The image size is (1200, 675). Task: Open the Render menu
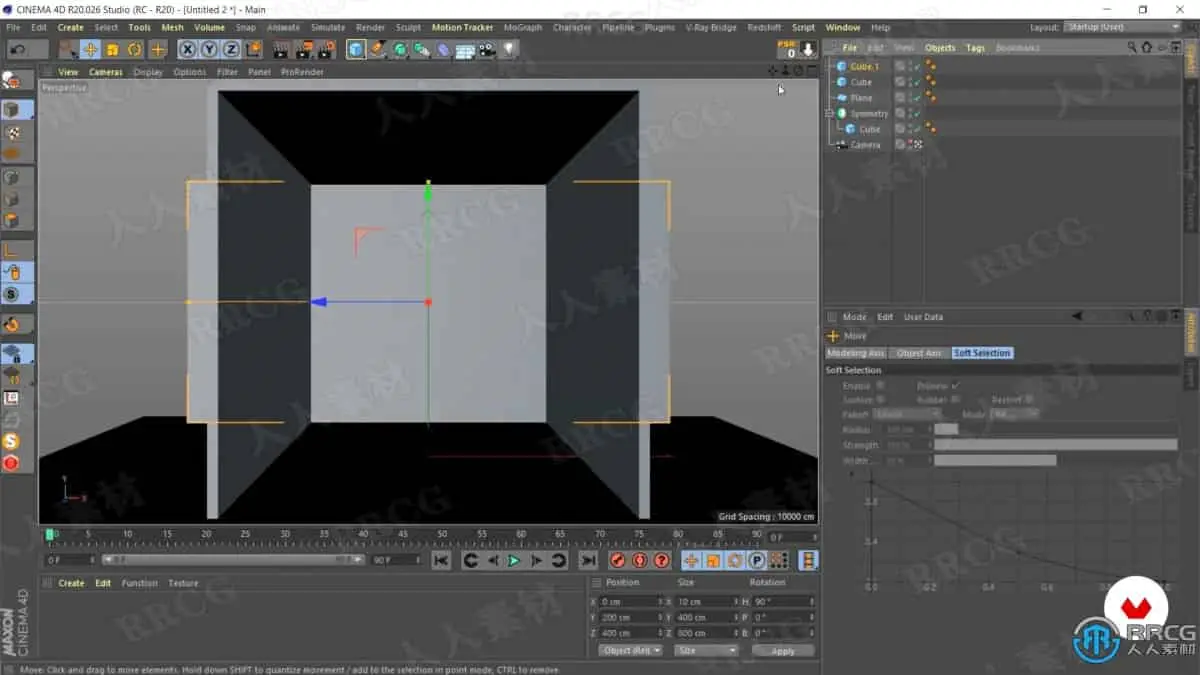pos(370,27)
